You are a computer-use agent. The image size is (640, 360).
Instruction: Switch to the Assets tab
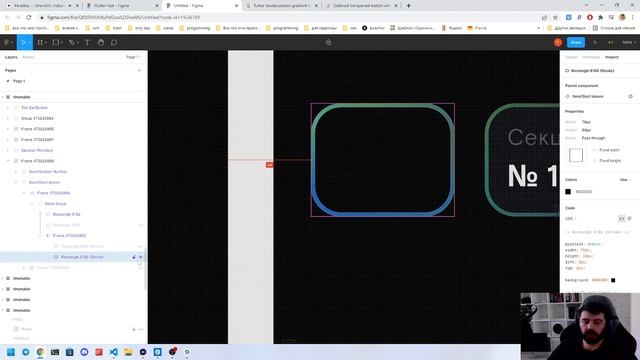(x=28, y=57)
